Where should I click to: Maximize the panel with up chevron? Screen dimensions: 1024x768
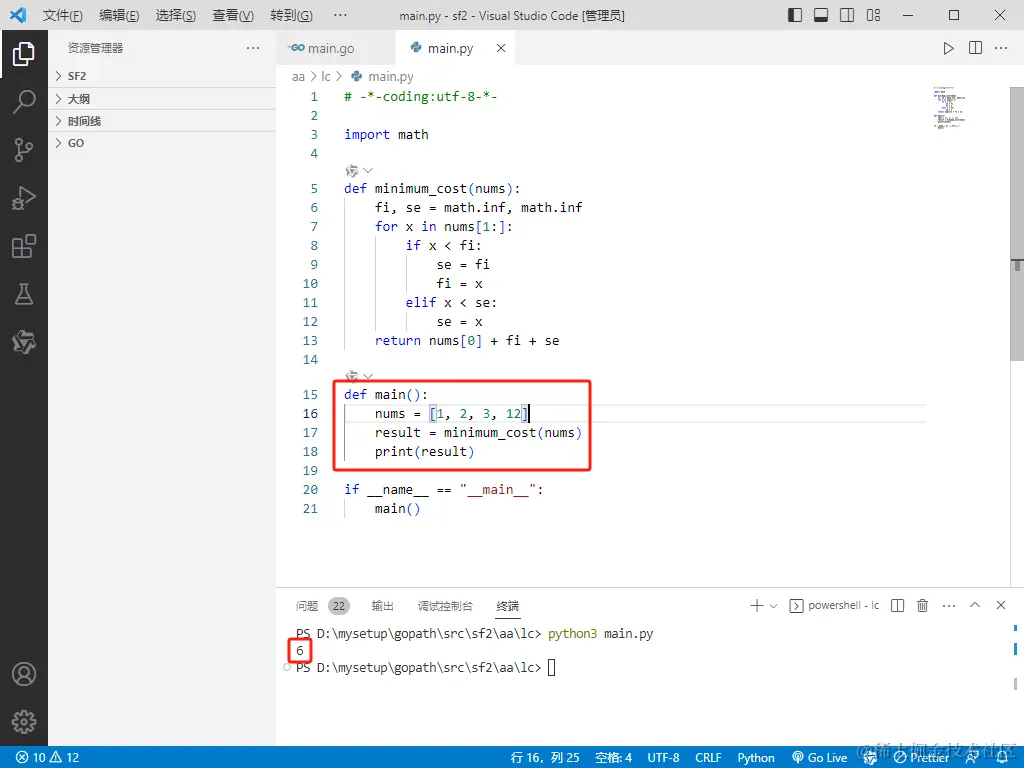point(974,605)
